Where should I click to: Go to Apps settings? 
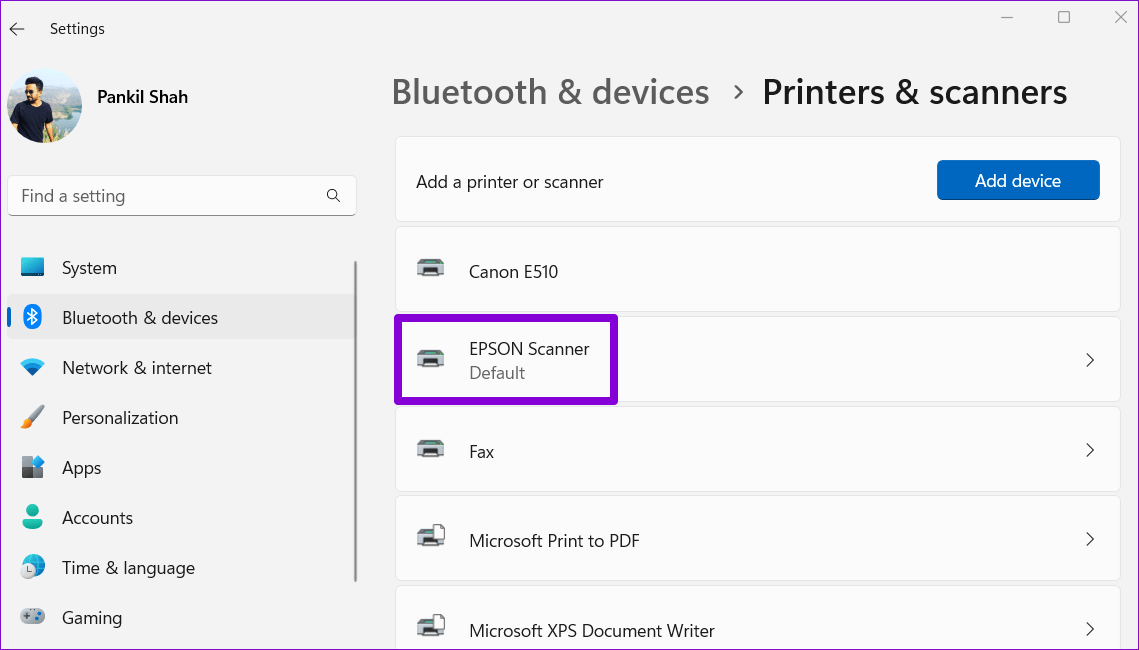[180, 468]
